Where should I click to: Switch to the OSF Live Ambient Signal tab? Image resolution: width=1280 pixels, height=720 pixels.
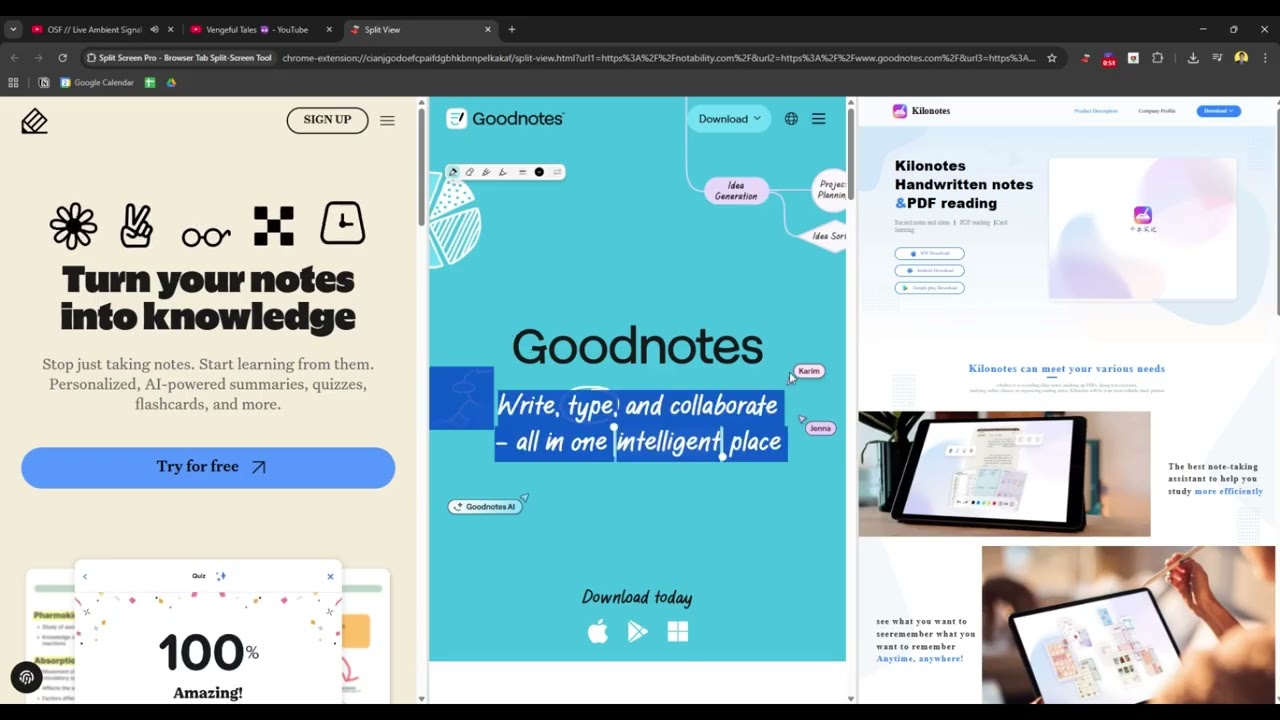(x=95, y=30)
